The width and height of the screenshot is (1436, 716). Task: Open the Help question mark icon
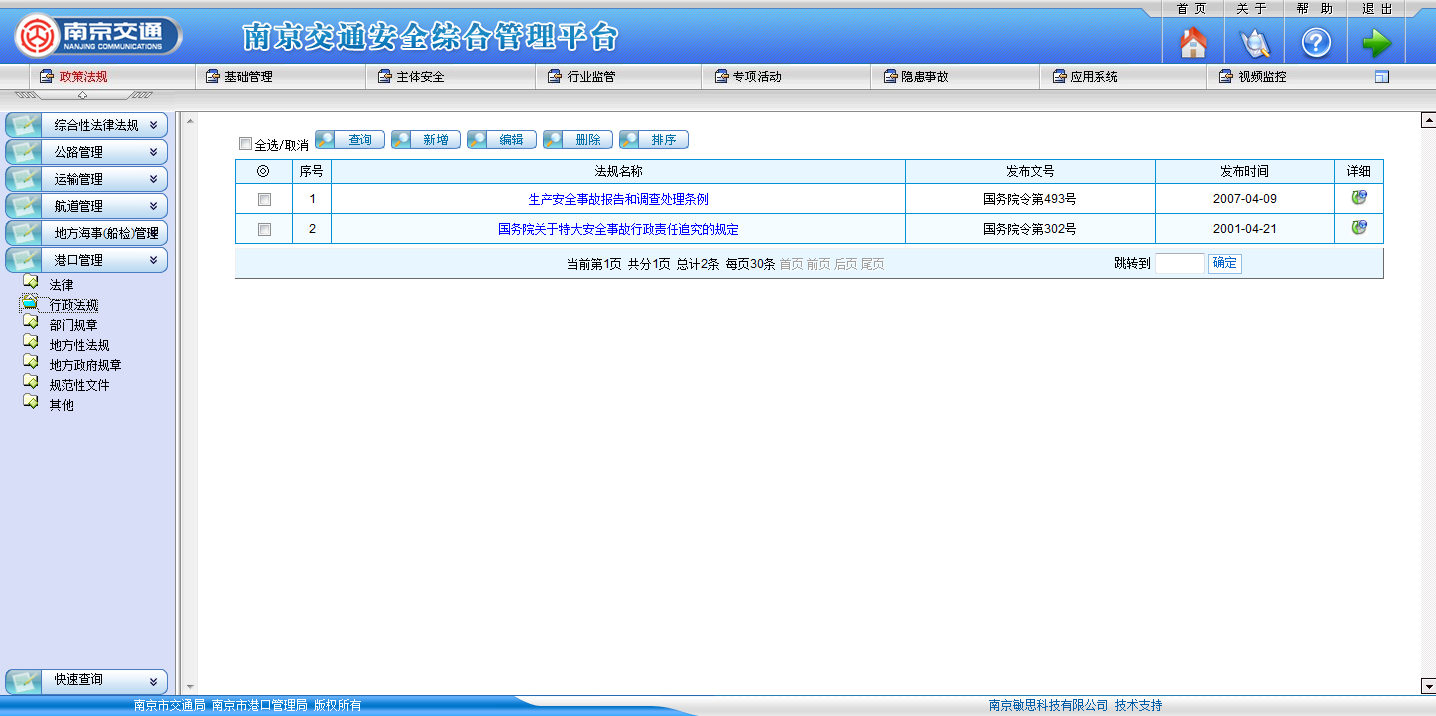pos(1315,43)
